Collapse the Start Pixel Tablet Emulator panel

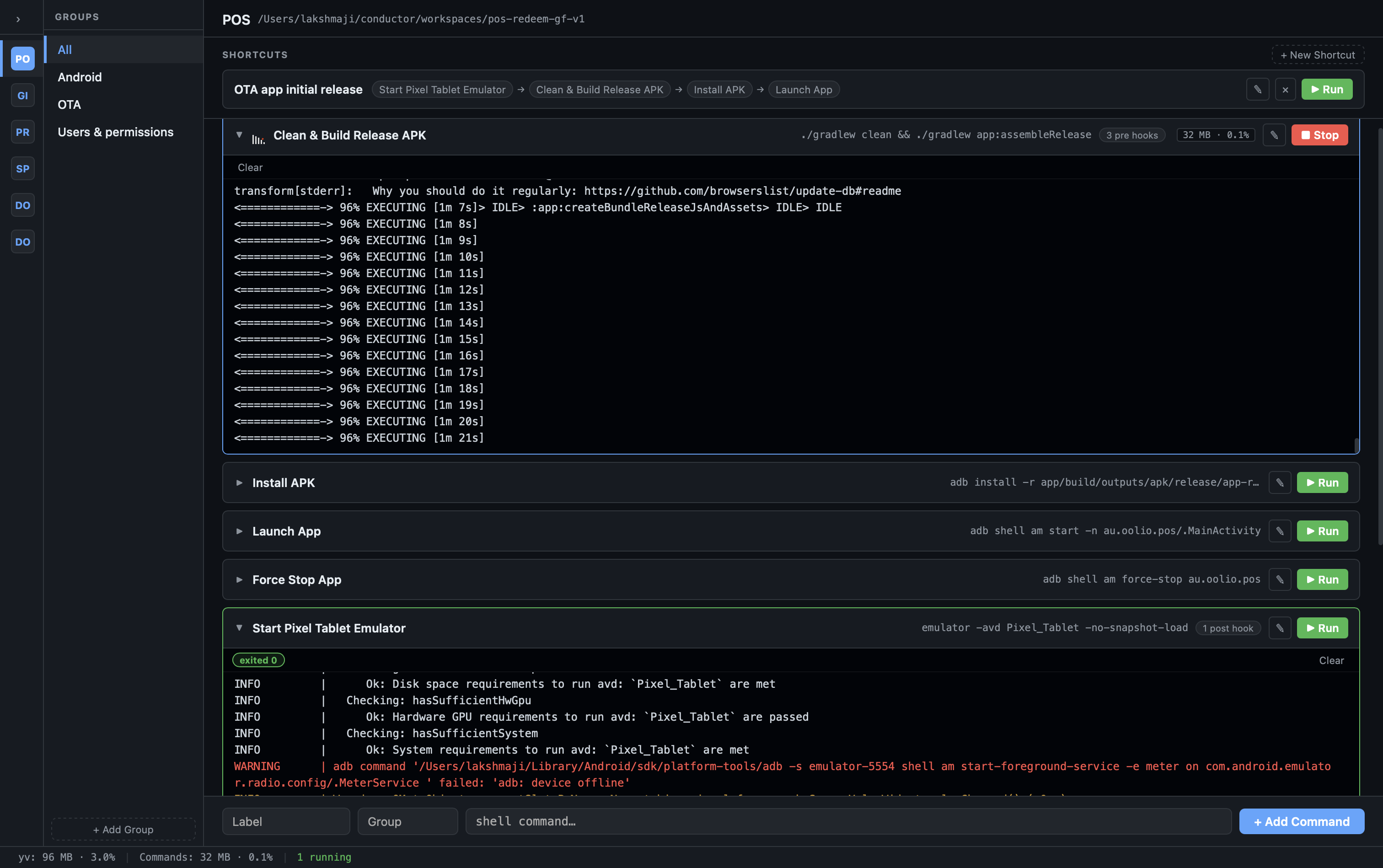click(x=239, y=628)
